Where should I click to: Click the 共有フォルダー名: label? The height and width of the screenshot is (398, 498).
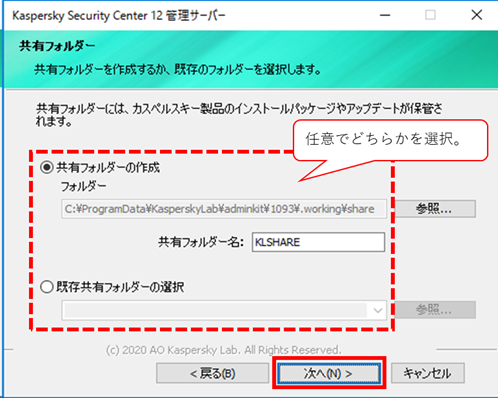tap(201, 242)
